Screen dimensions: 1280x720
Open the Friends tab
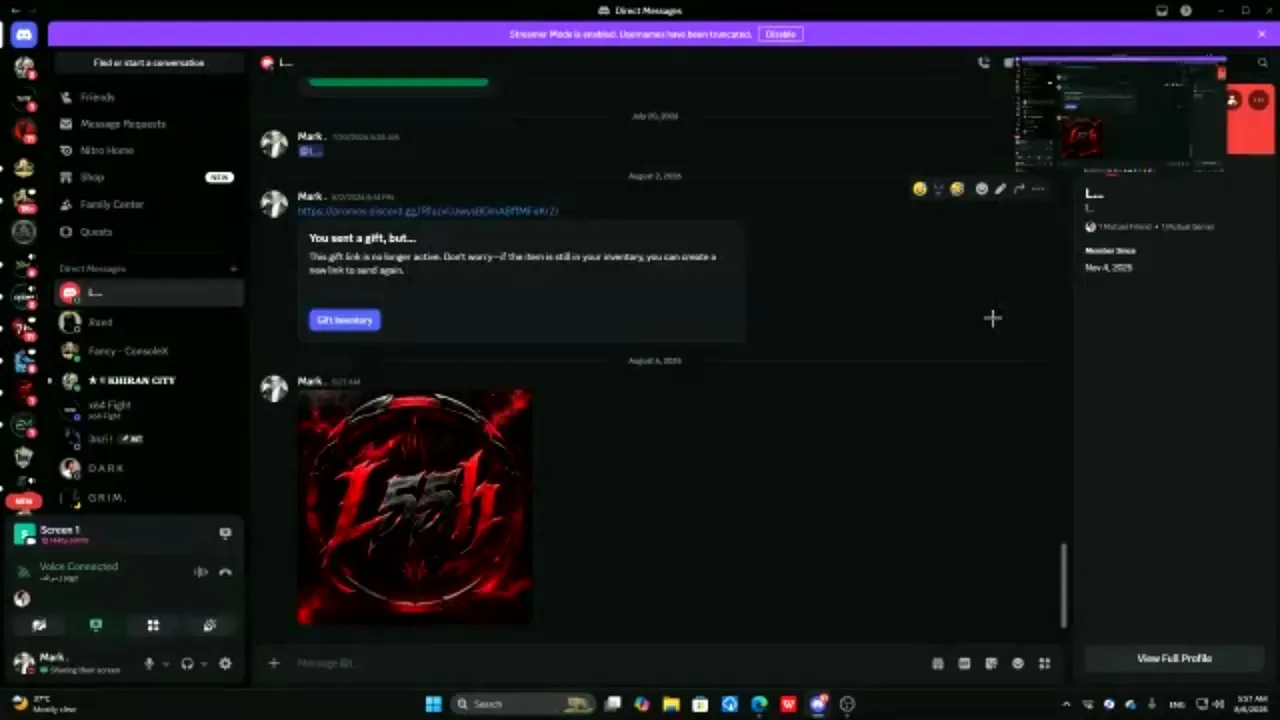click(x=149, y=97)
